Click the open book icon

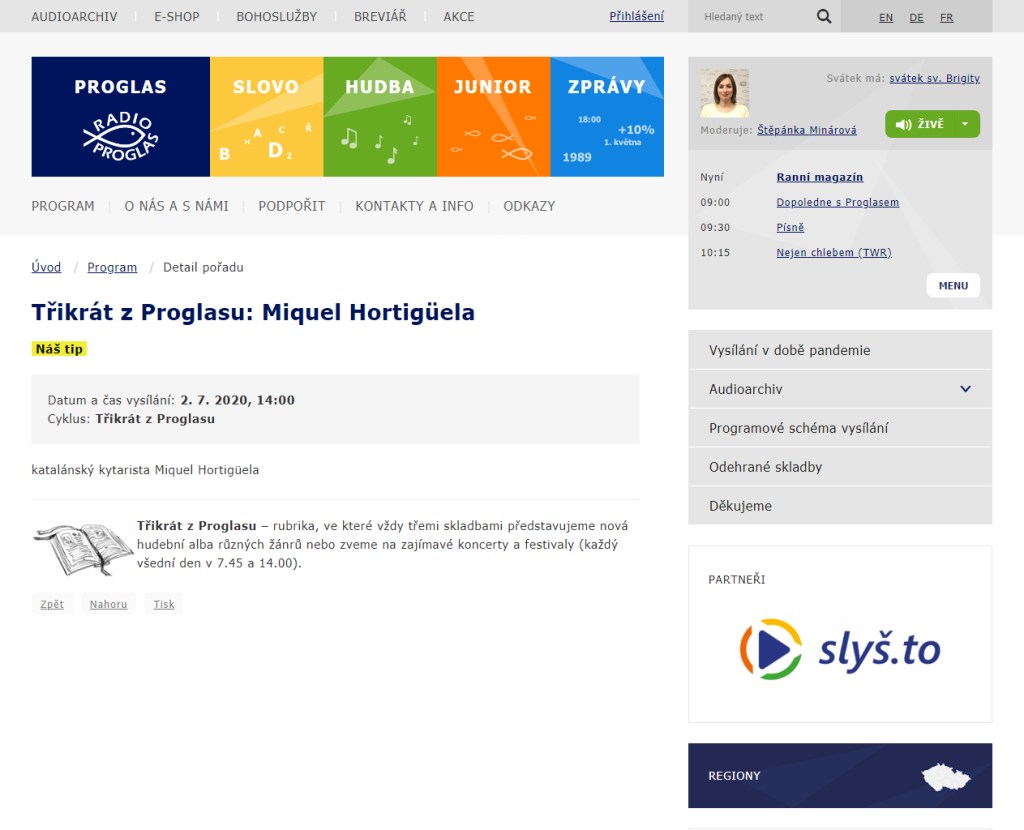[82, 548]
